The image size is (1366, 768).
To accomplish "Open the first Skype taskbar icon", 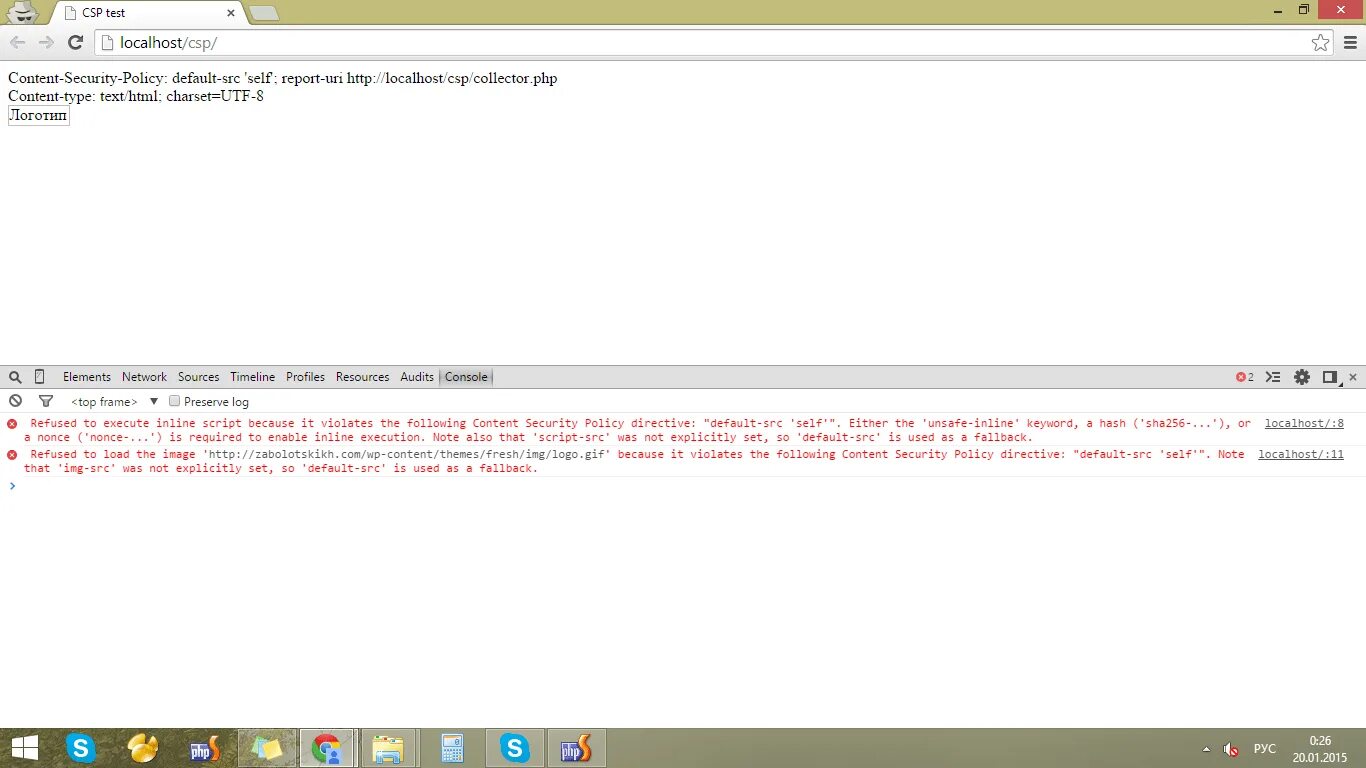I will [81, 748].
